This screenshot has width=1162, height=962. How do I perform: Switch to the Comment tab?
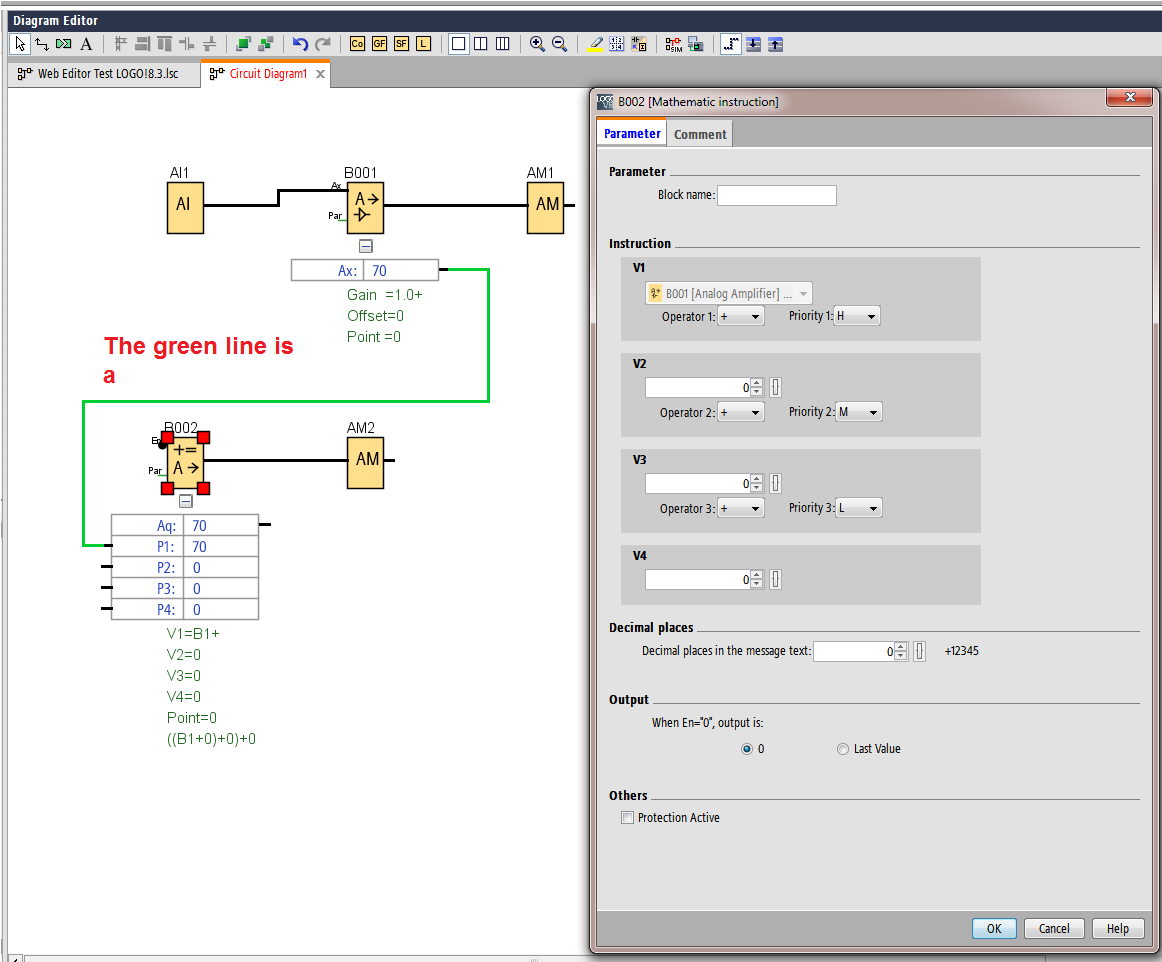(700, 134)
